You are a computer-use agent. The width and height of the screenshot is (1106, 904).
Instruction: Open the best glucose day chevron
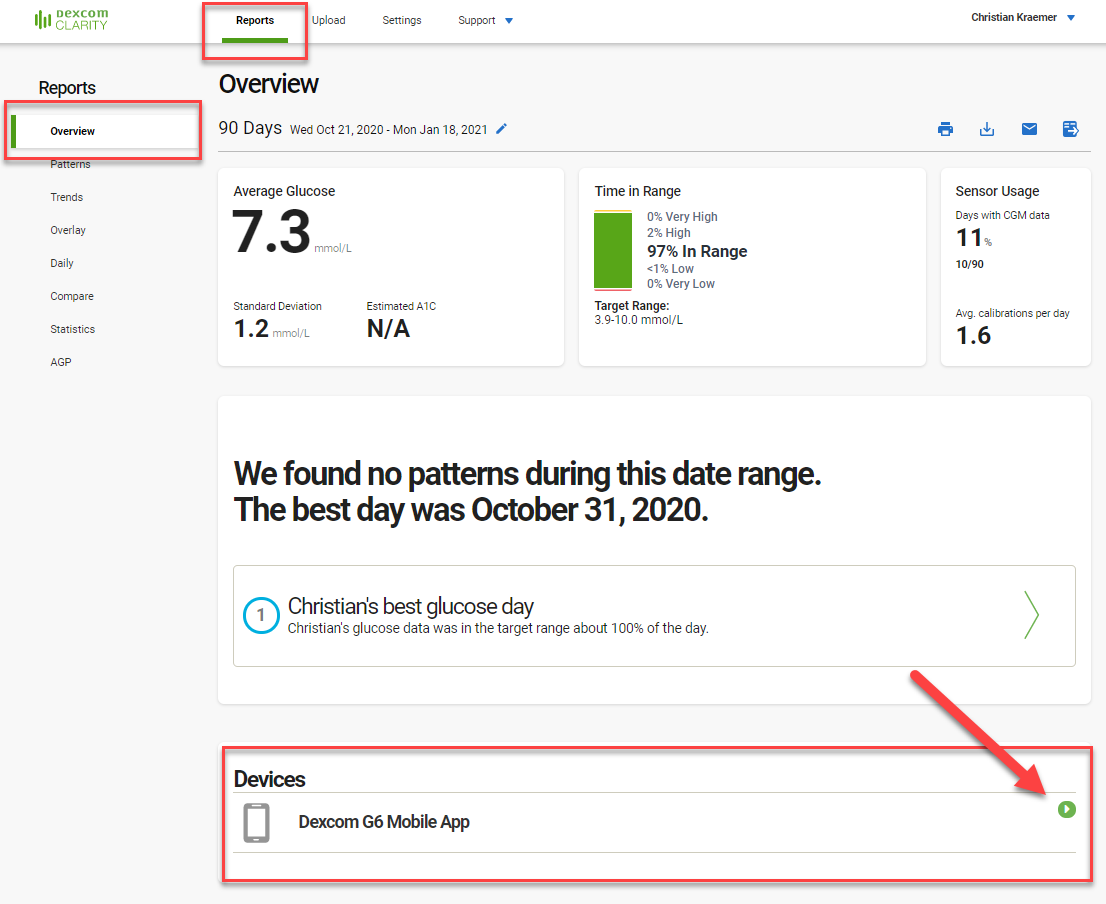click(1031, 615)
